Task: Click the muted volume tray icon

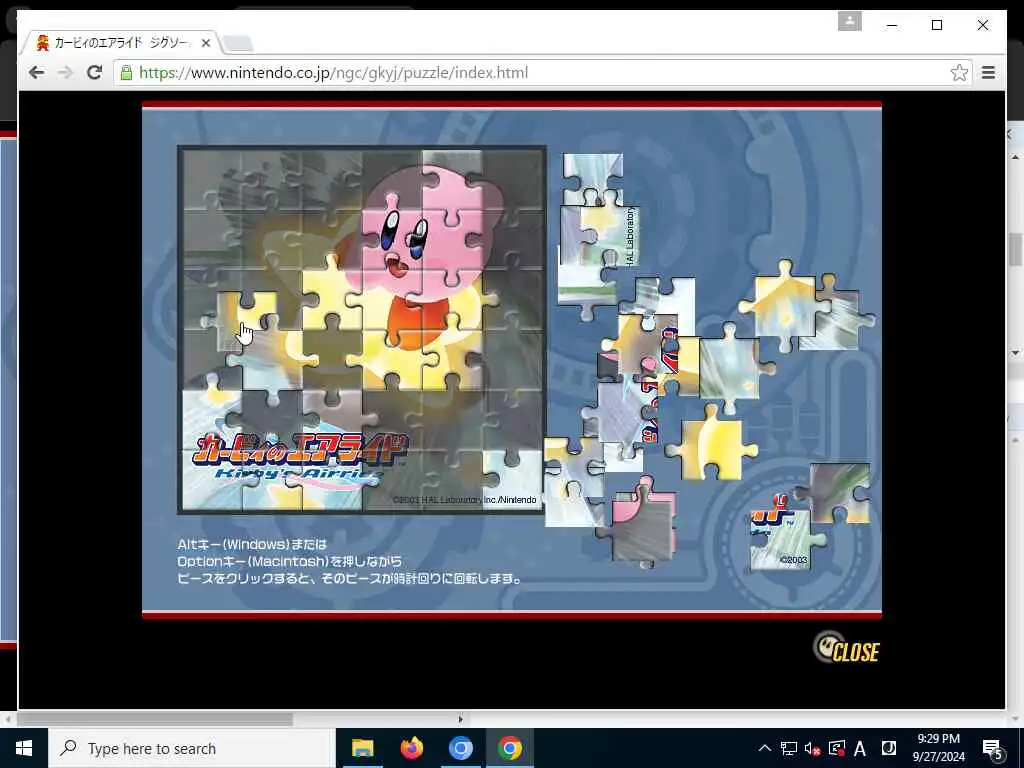Action: tap(812, 748)
